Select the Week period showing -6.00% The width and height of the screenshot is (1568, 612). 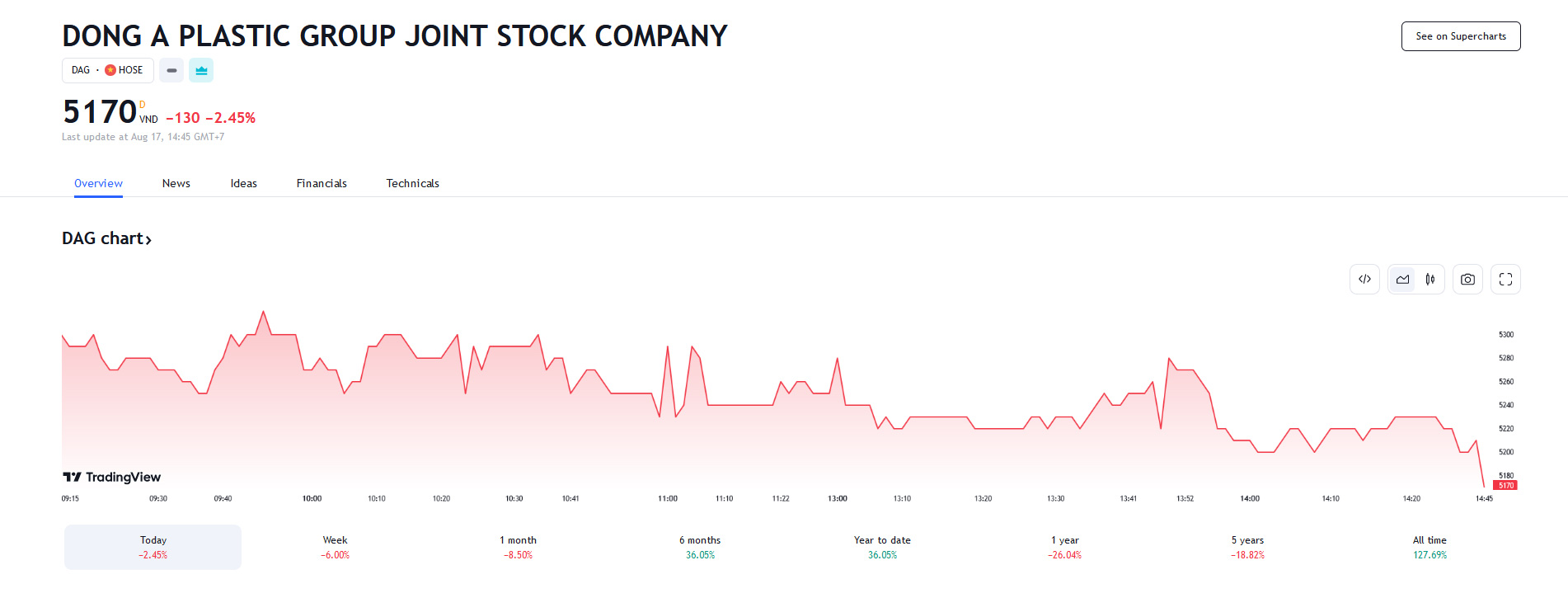[335, 546]
